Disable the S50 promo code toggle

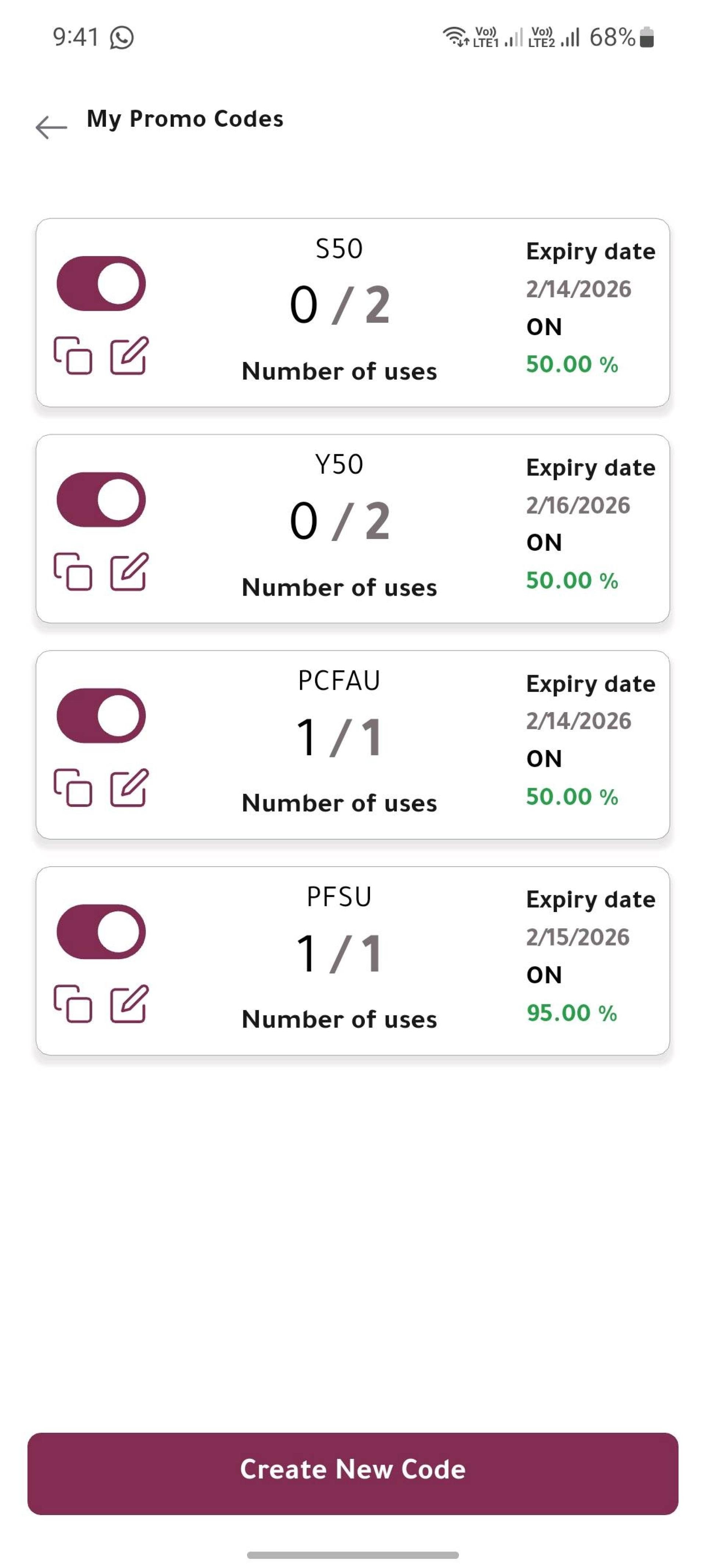[101, 284]
